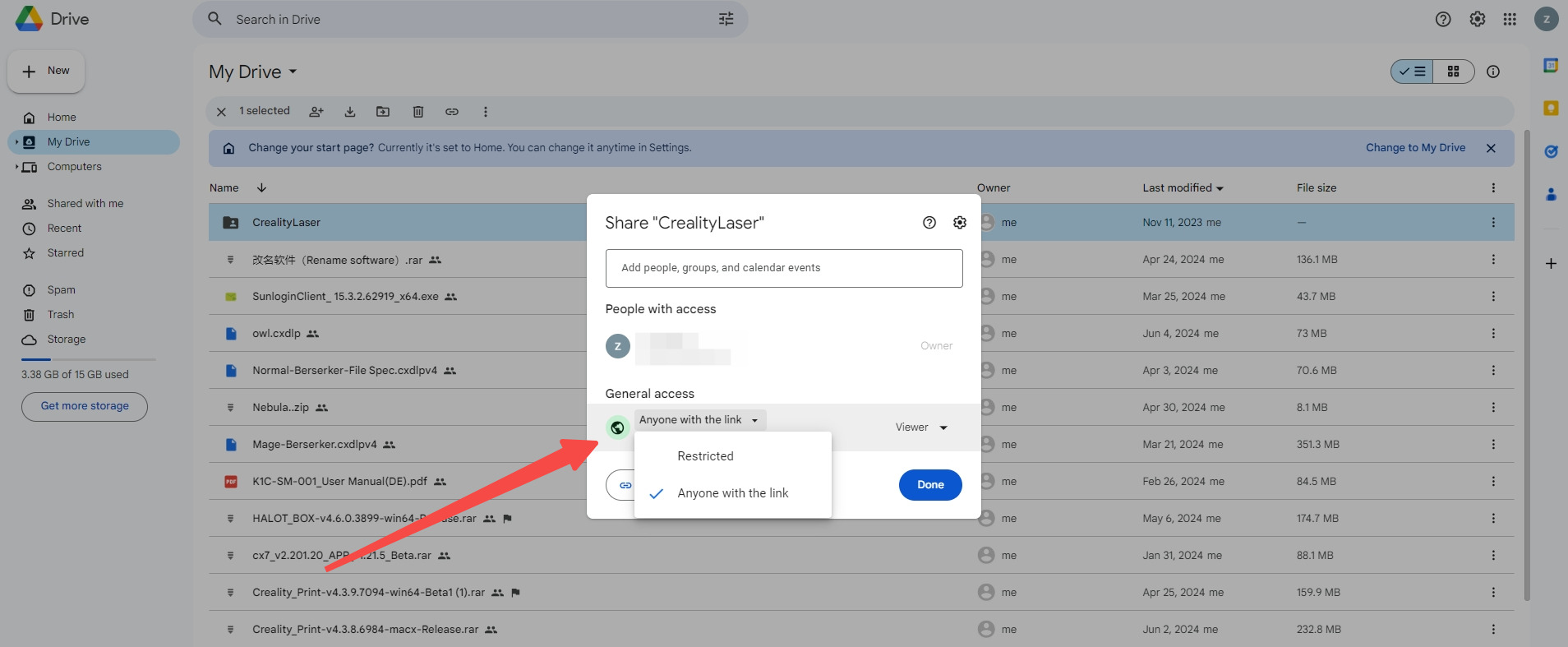Viewport: 1568px width, 647px height.
Task: Switch to grid layout view
Action: pos(1453,72)
